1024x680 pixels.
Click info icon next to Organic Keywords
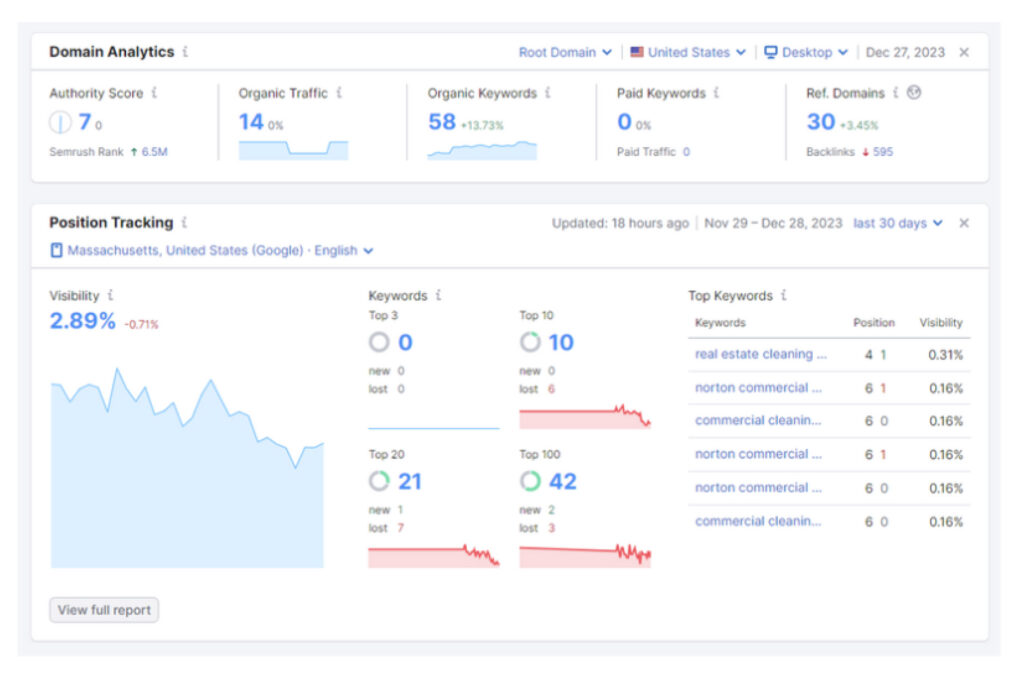point(548,93)
